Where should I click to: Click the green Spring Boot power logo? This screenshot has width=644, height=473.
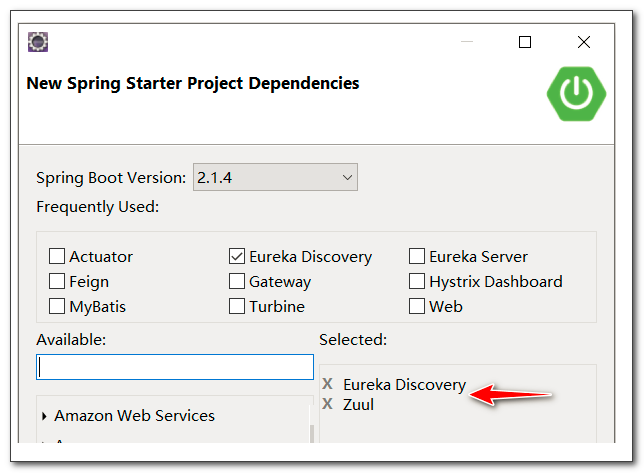tap(576, 94)
